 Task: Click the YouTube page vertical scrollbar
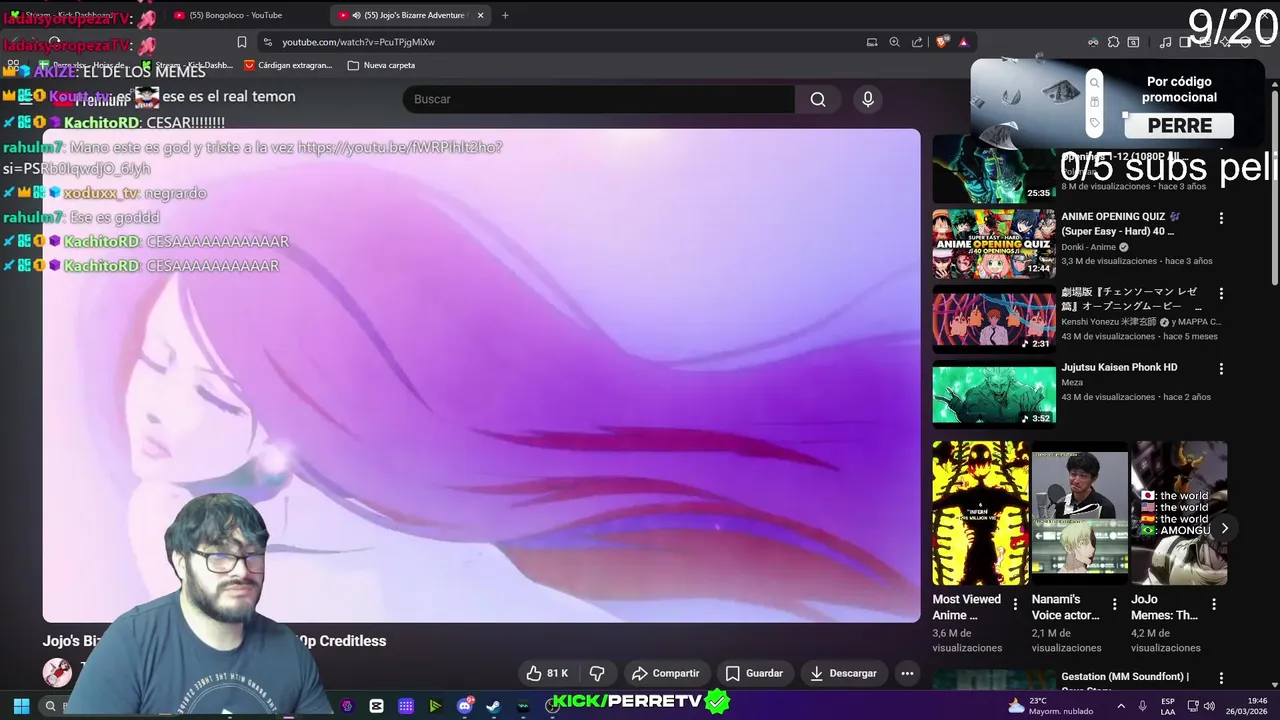point(1274,190)
